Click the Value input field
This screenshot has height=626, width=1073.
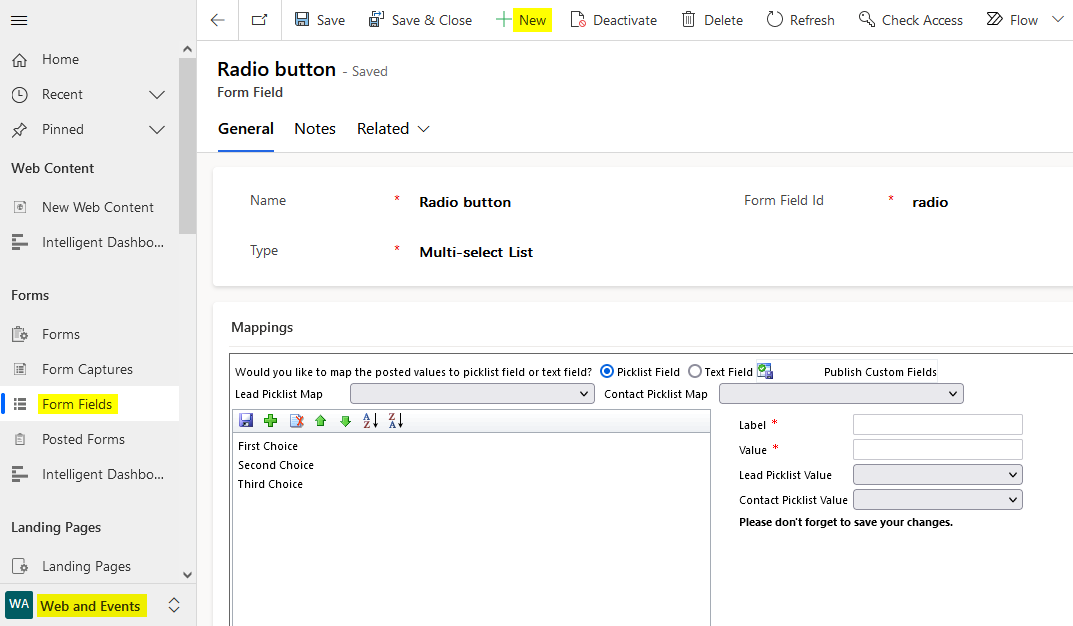pos(938,449)
